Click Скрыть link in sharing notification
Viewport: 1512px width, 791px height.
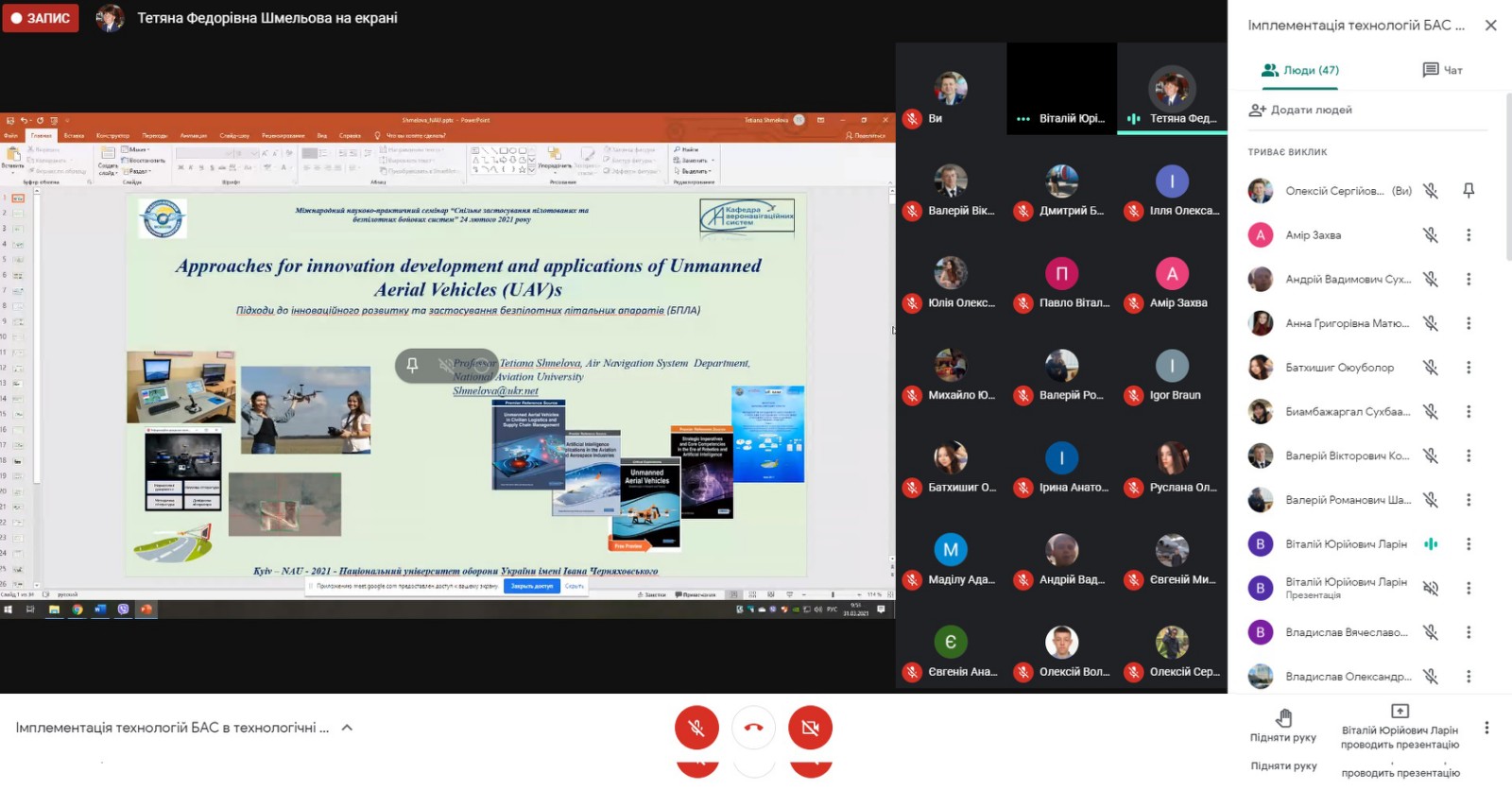(x=575, y=586)
